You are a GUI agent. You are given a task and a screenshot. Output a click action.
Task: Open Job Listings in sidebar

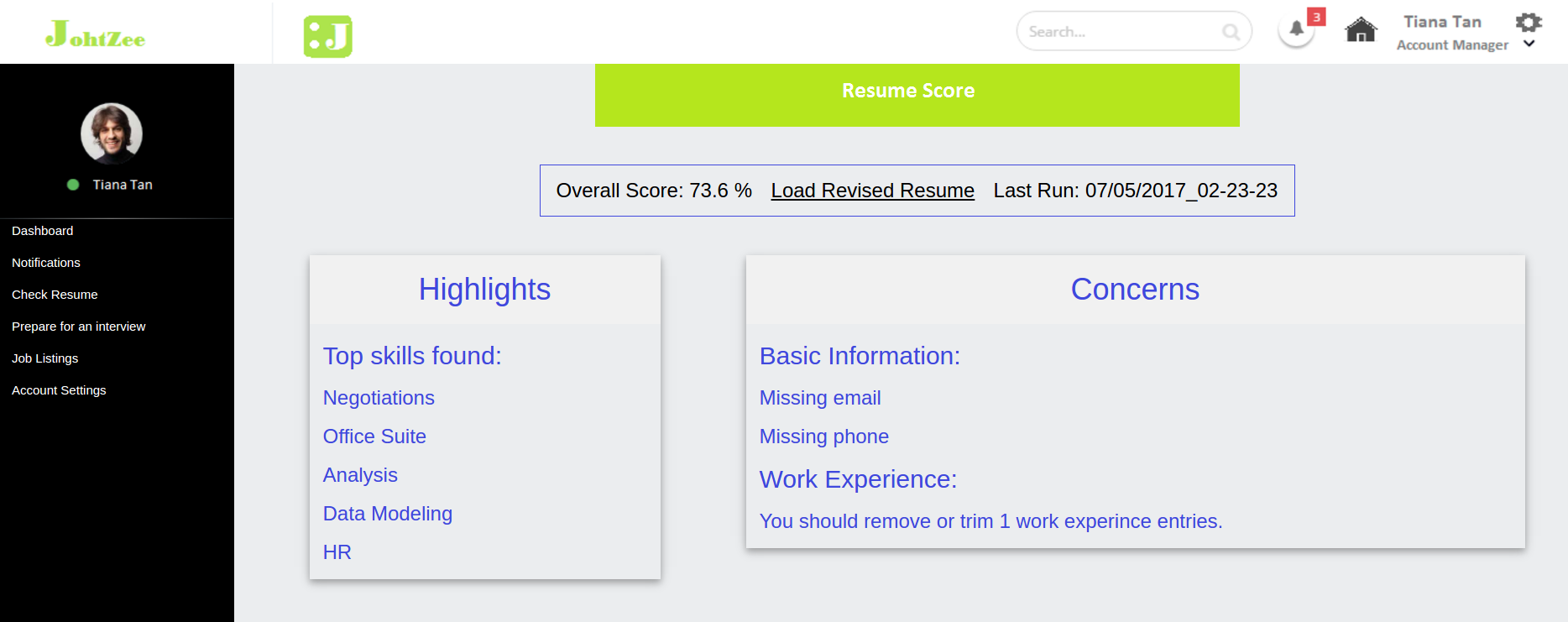pyautogui.click(x=45, y=358)
